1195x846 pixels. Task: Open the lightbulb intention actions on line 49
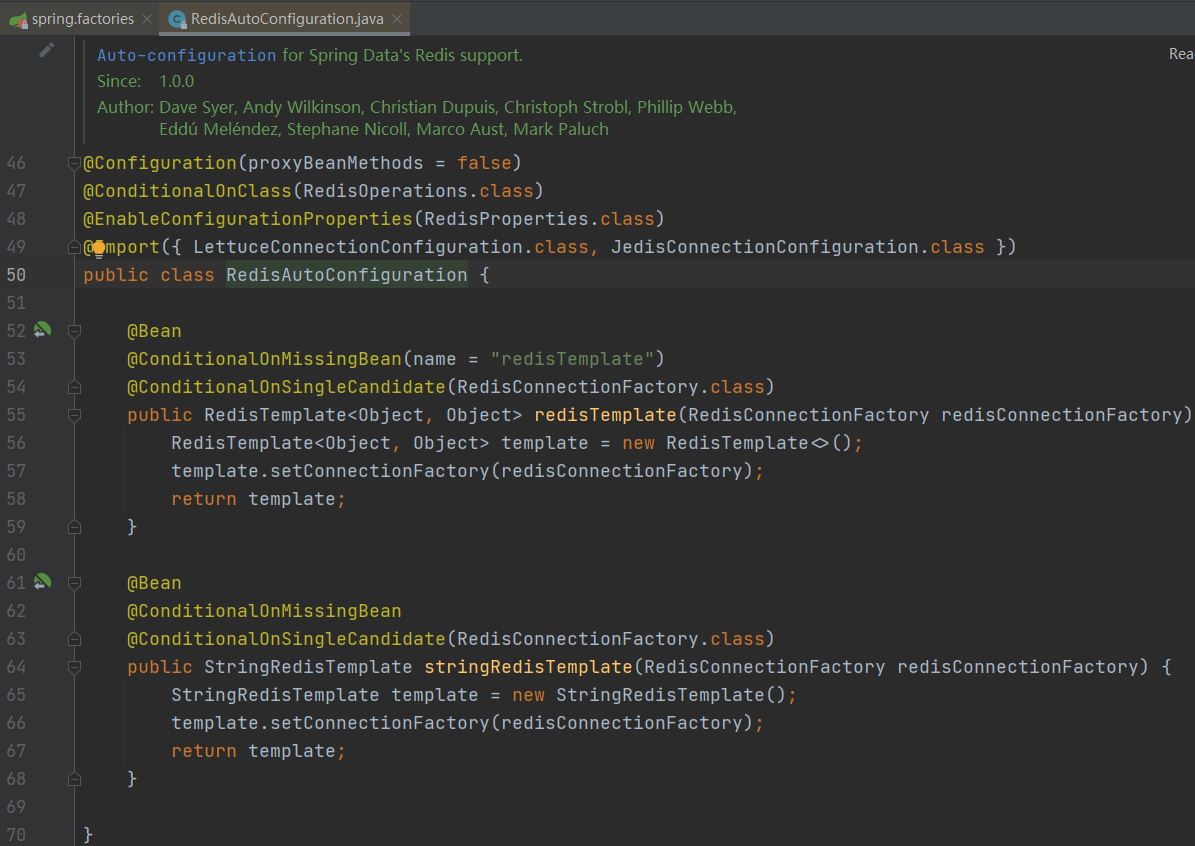[98, 248]
